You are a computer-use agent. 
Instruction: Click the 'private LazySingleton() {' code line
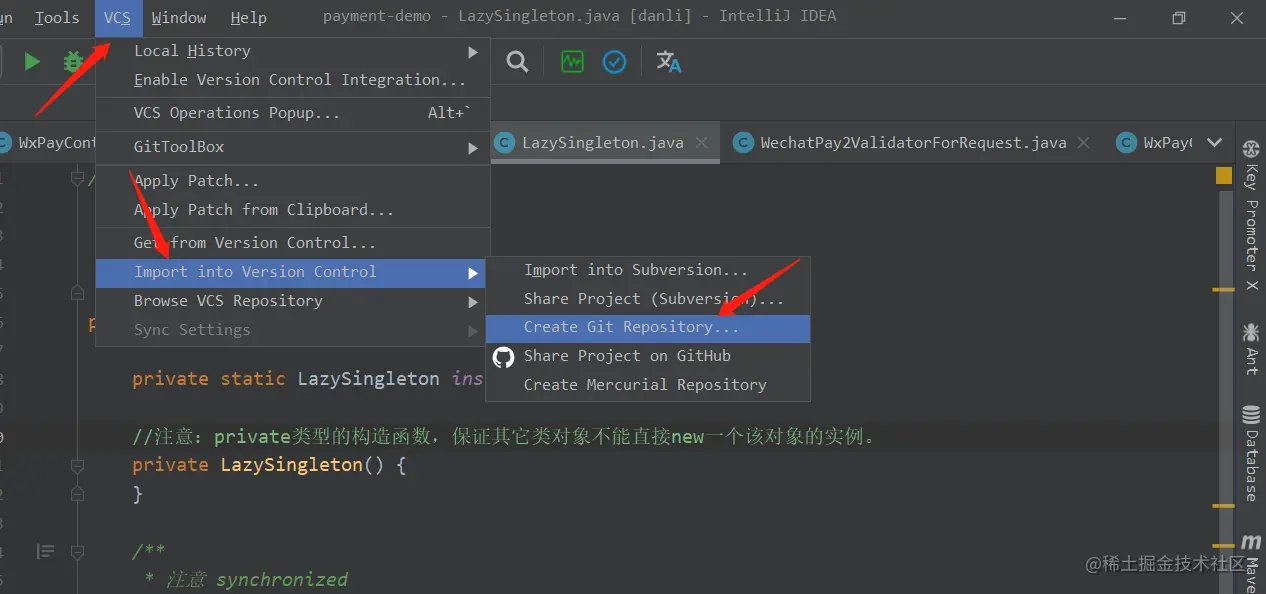(269, 465)
